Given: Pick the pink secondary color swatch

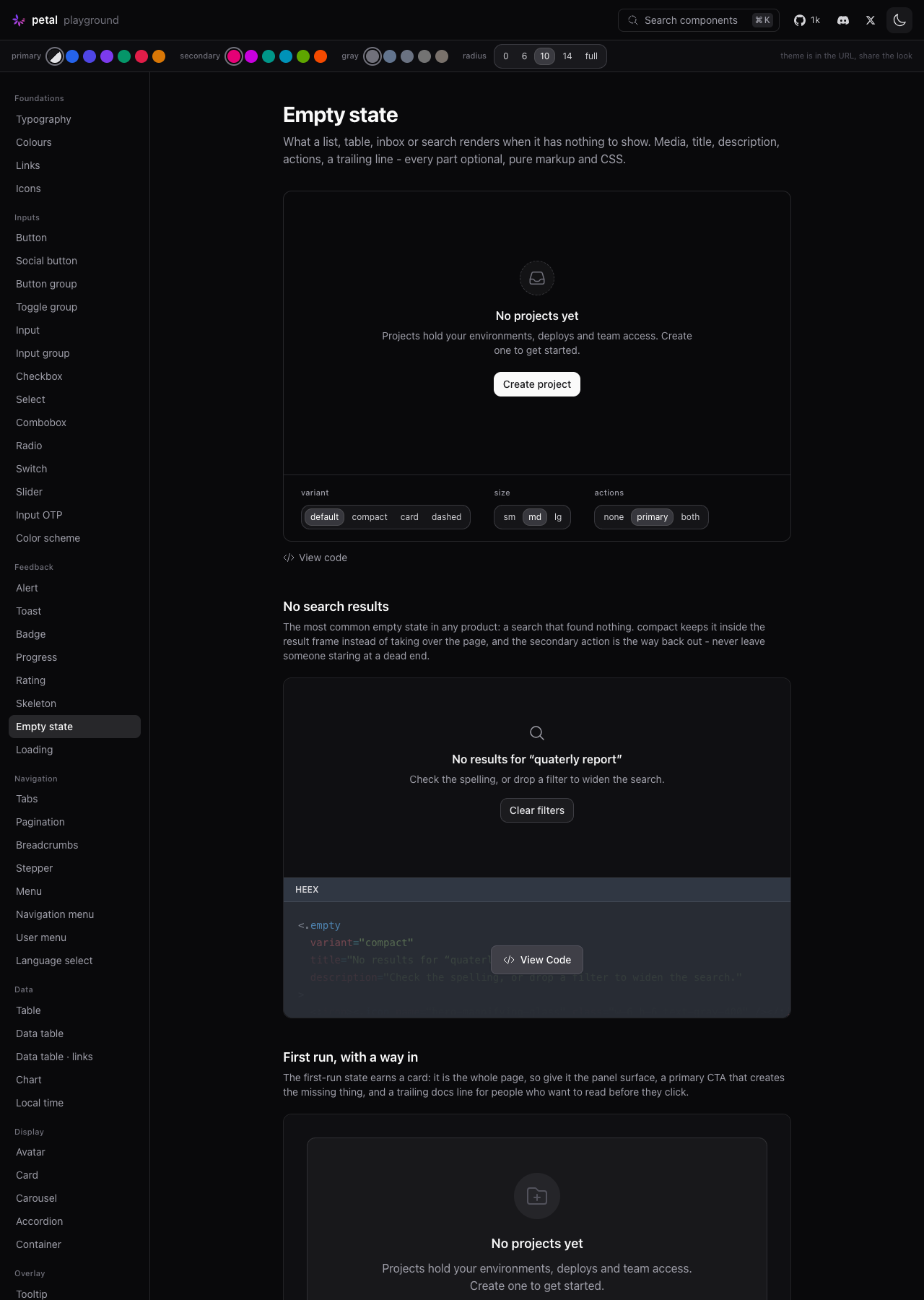Looking at the screenshot, I should pos(234,56).
